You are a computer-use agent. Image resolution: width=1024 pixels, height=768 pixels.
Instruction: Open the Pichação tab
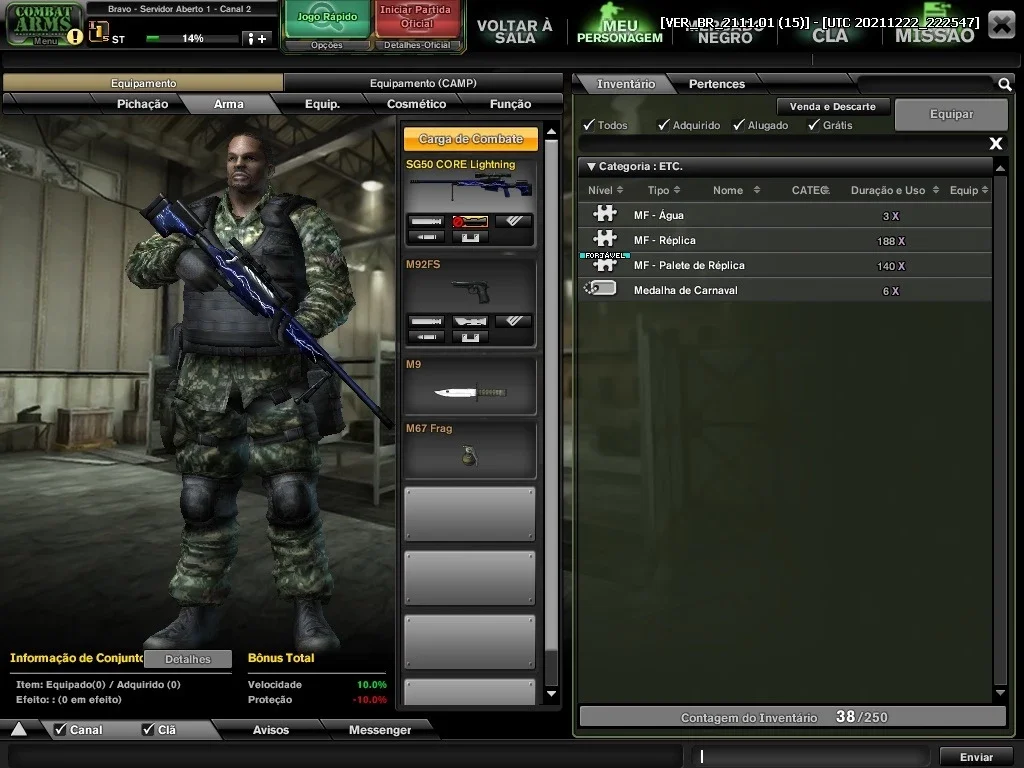pos(142,104)
